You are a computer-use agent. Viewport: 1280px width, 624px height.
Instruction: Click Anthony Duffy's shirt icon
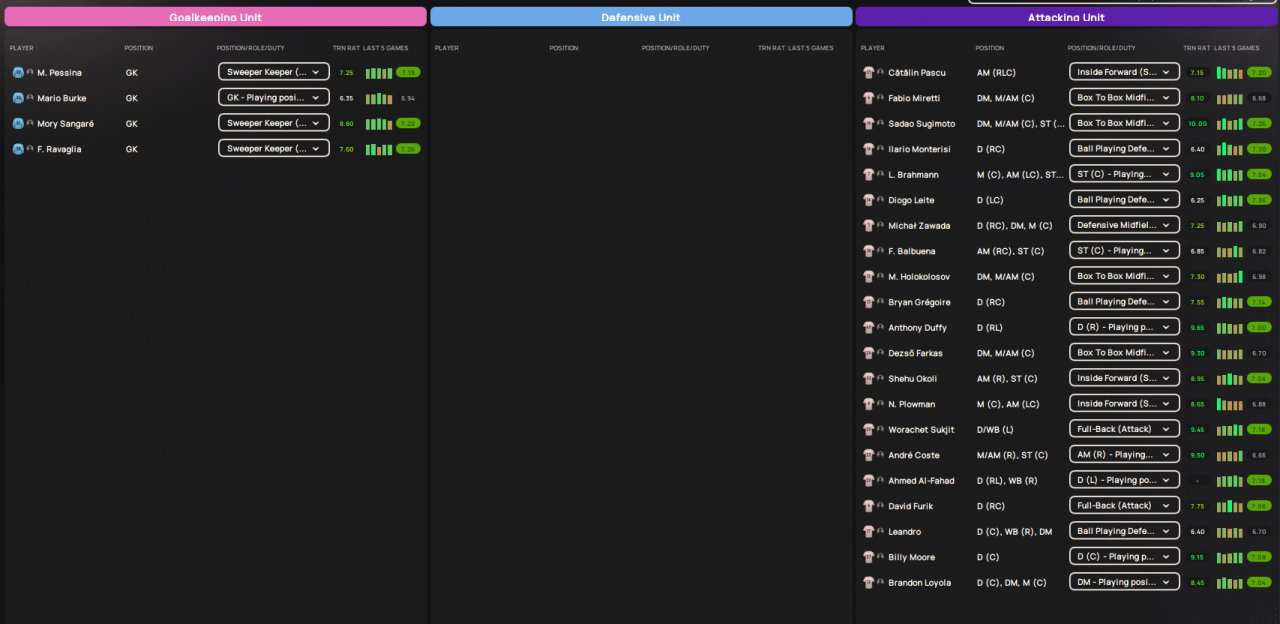click(869, 327)
